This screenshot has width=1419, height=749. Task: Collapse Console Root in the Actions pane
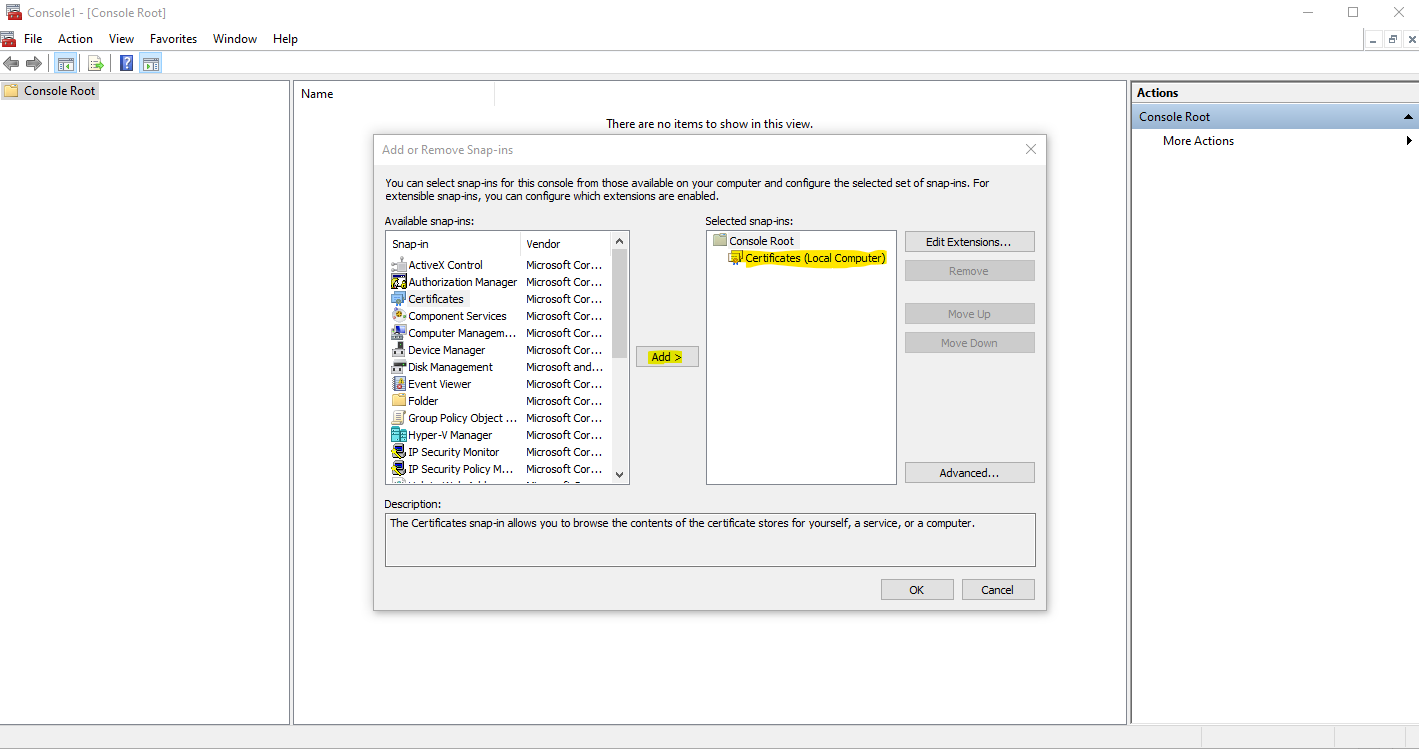[1409, 116]
